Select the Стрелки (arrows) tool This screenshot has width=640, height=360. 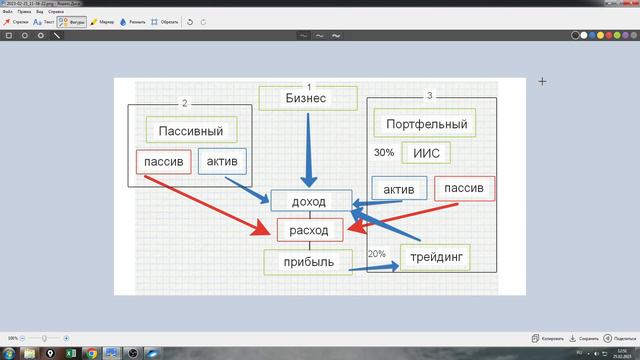(16, 22)
